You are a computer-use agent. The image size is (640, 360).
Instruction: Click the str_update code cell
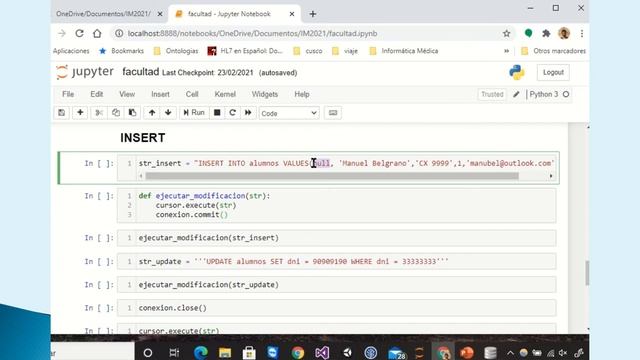coord(337,262)
